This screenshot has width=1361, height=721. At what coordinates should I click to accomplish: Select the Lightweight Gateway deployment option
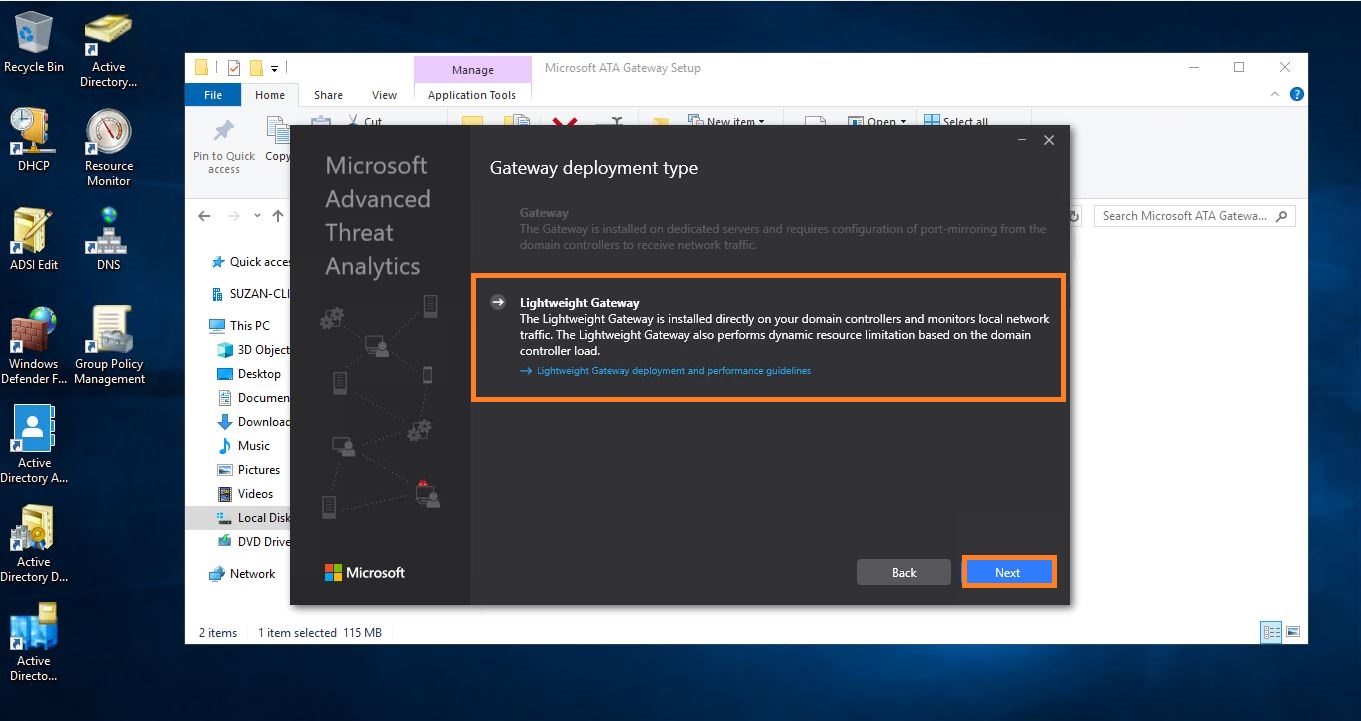coord(768,337)
